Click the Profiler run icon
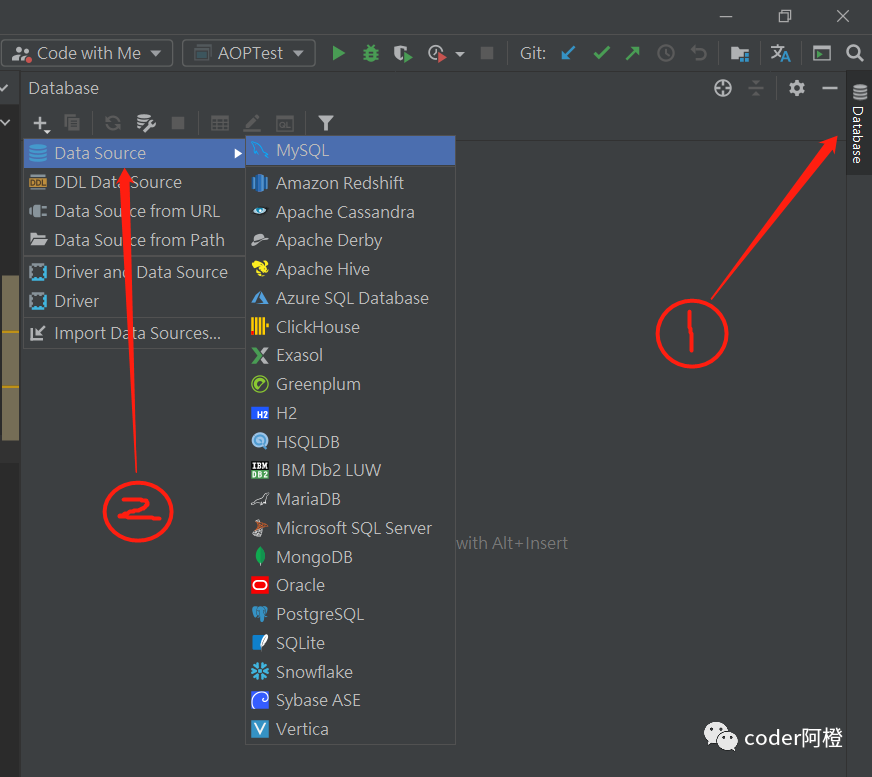The image size is (872, 777). pos(437,53)
